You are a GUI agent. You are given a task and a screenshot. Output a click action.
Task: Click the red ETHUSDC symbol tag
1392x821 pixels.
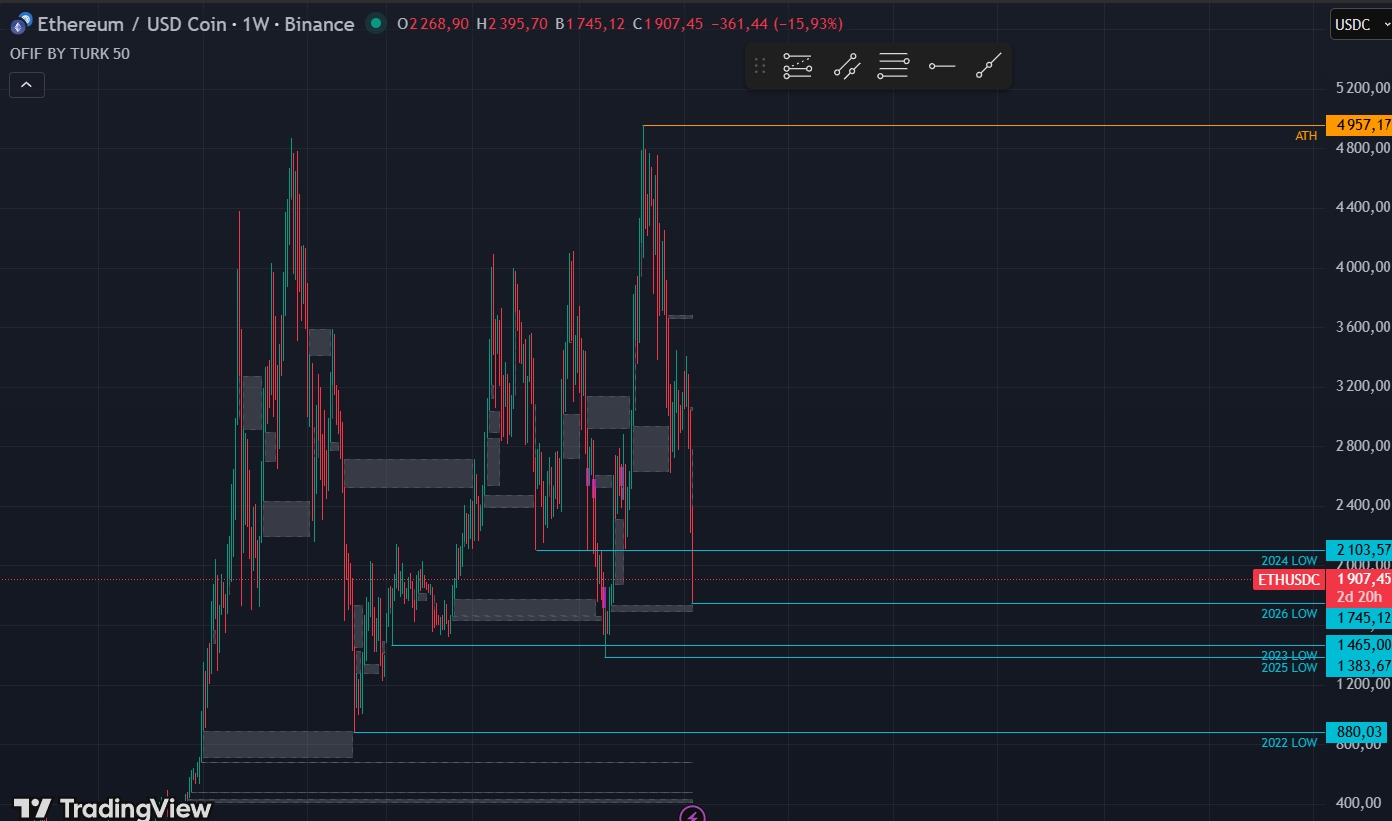(x=1289, y=580)
